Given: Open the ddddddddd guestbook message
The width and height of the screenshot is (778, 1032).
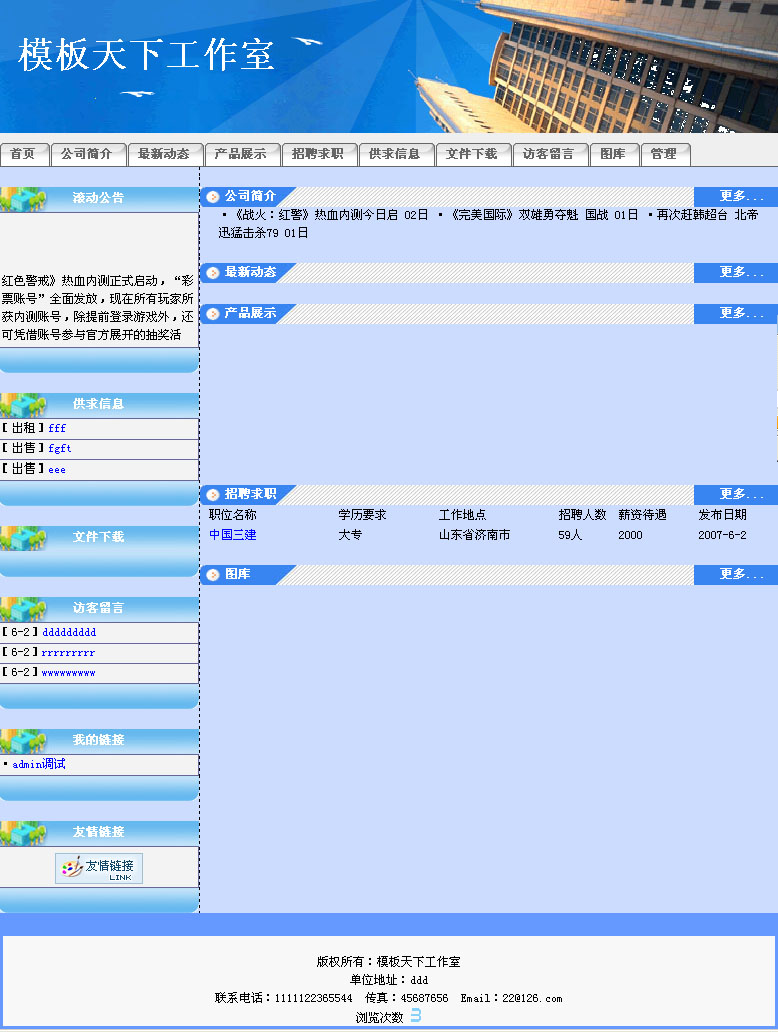Looking at the screenshot, I should click(x=69, y=633).
